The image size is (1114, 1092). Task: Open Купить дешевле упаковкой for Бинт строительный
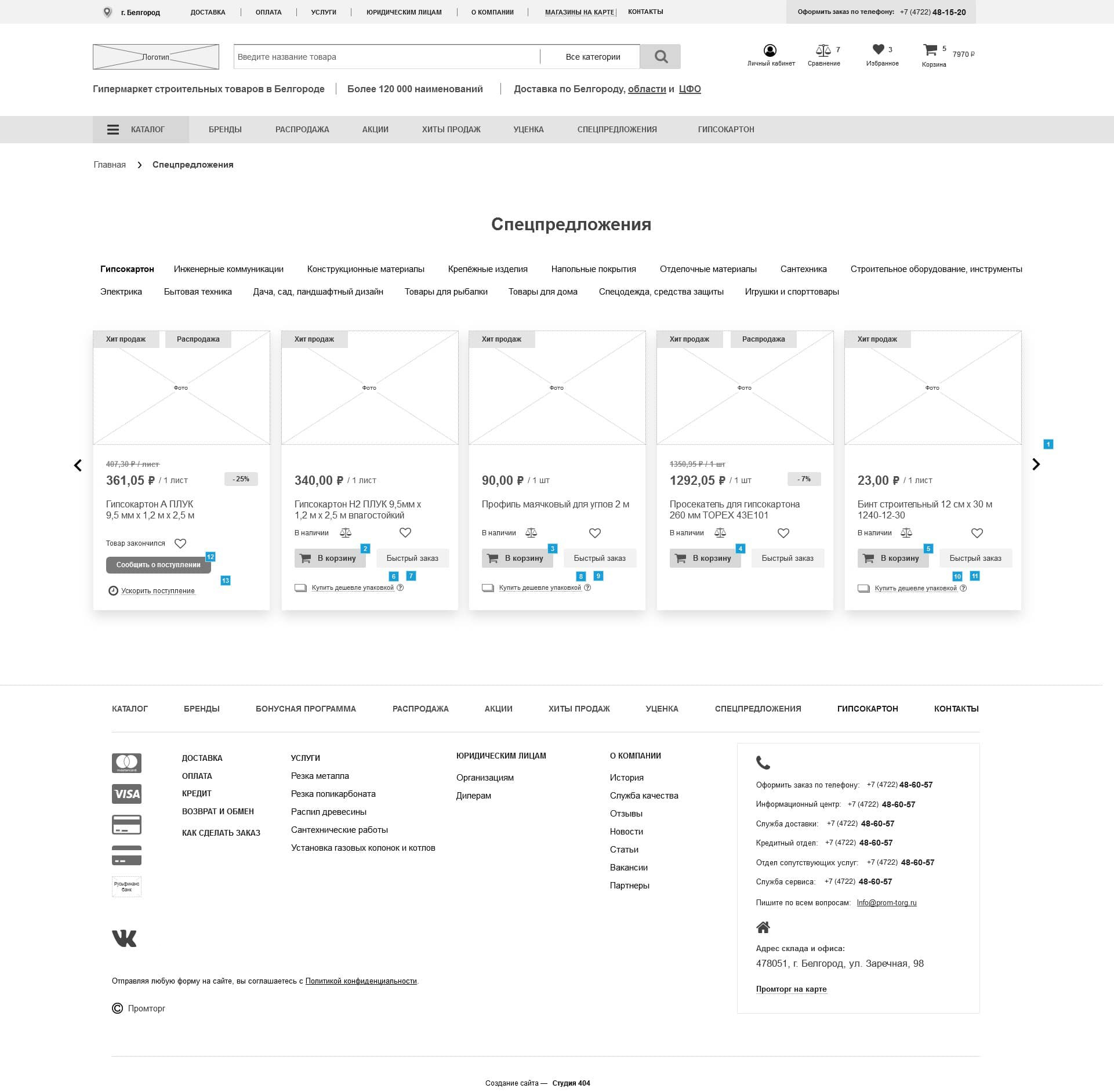(x=916, y=588)
